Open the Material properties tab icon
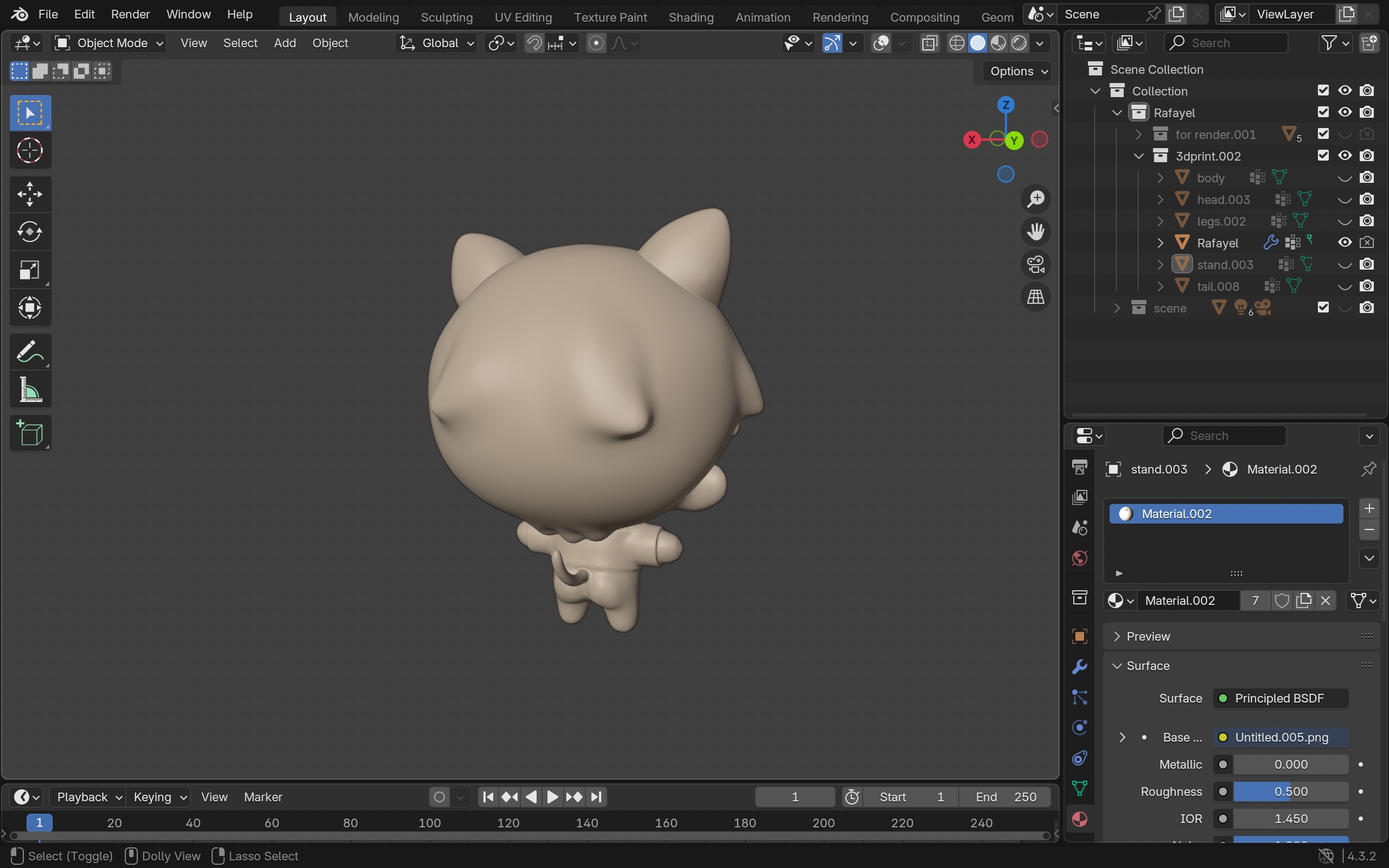 point(1080,819)
